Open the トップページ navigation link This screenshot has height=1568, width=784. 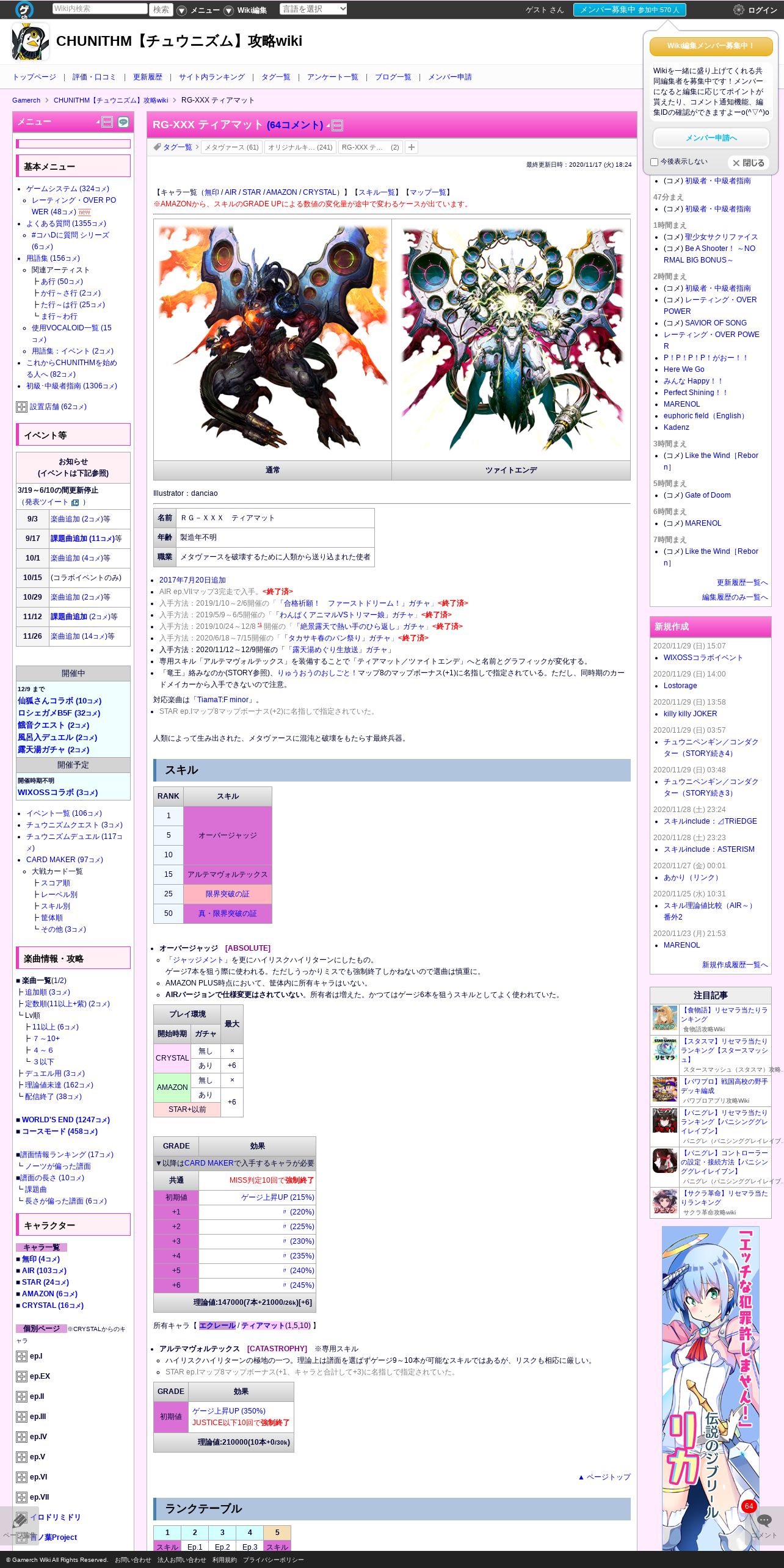tap(34, 77)
